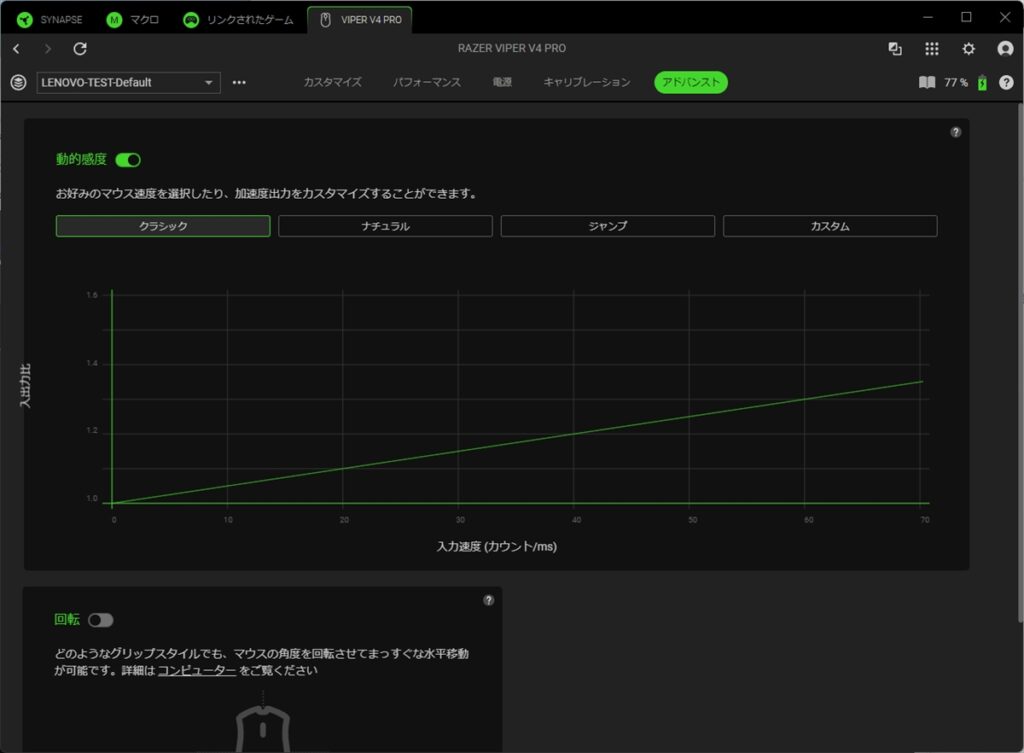Click the window switch icon in the toolbar
This screenshot has height=753, width=1024.
[x=895, y=49]
